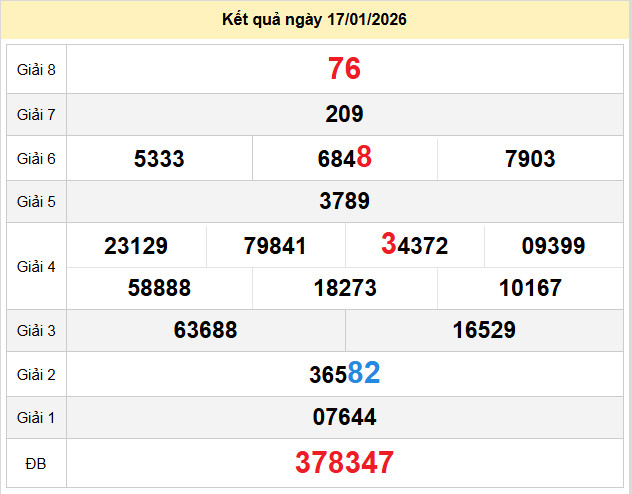The image size is (632, 494).
Task: Click the Giải 3 number 63688
Action: click(205, 330)
